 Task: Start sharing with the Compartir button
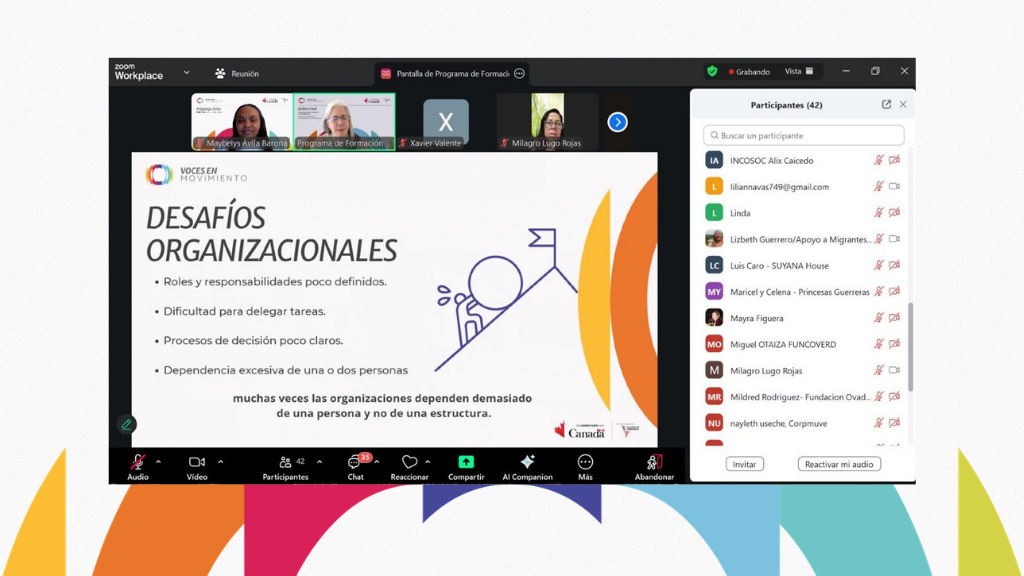click(466, 465)
